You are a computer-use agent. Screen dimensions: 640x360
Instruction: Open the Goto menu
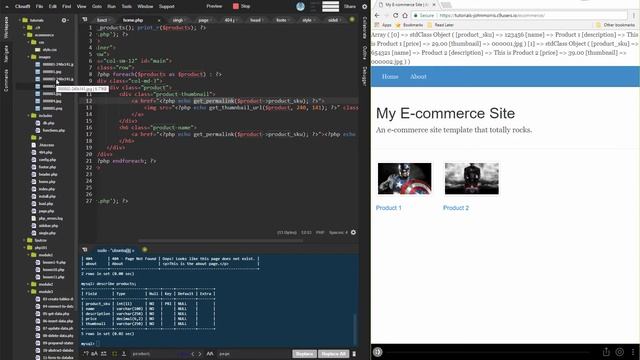[x=97, y=6]
